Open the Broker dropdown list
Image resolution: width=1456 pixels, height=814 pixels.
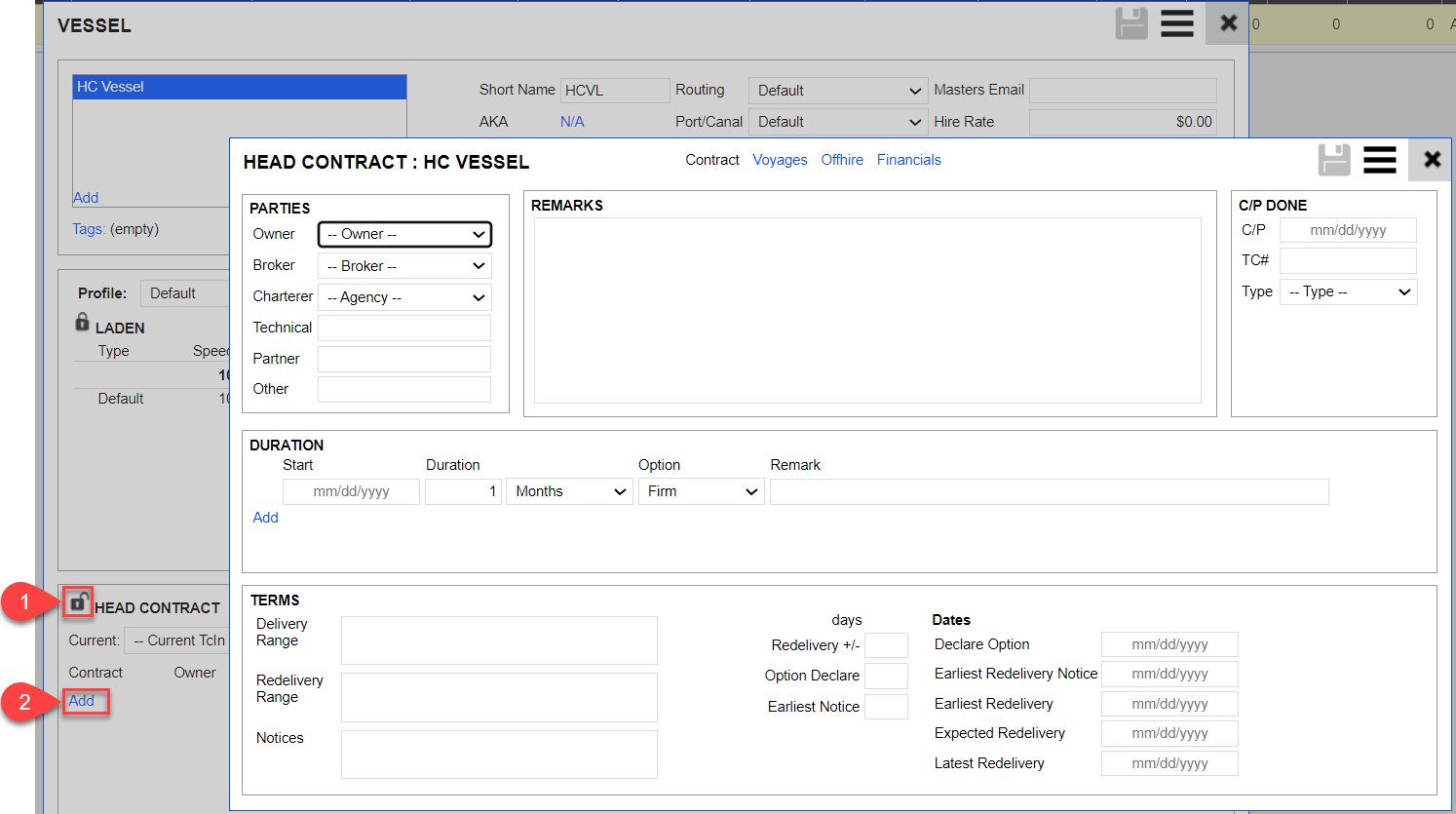tap(404, 266)
